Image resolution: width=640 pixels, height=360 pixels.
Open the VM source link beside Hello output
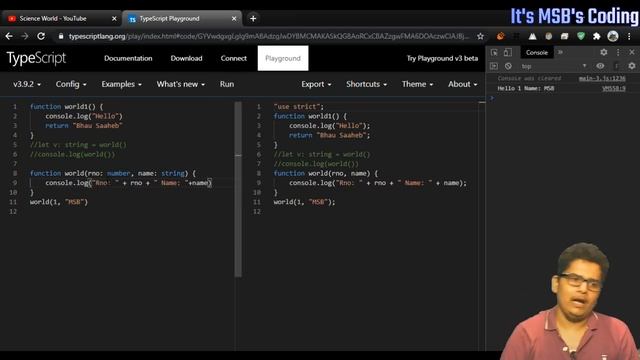613,88
